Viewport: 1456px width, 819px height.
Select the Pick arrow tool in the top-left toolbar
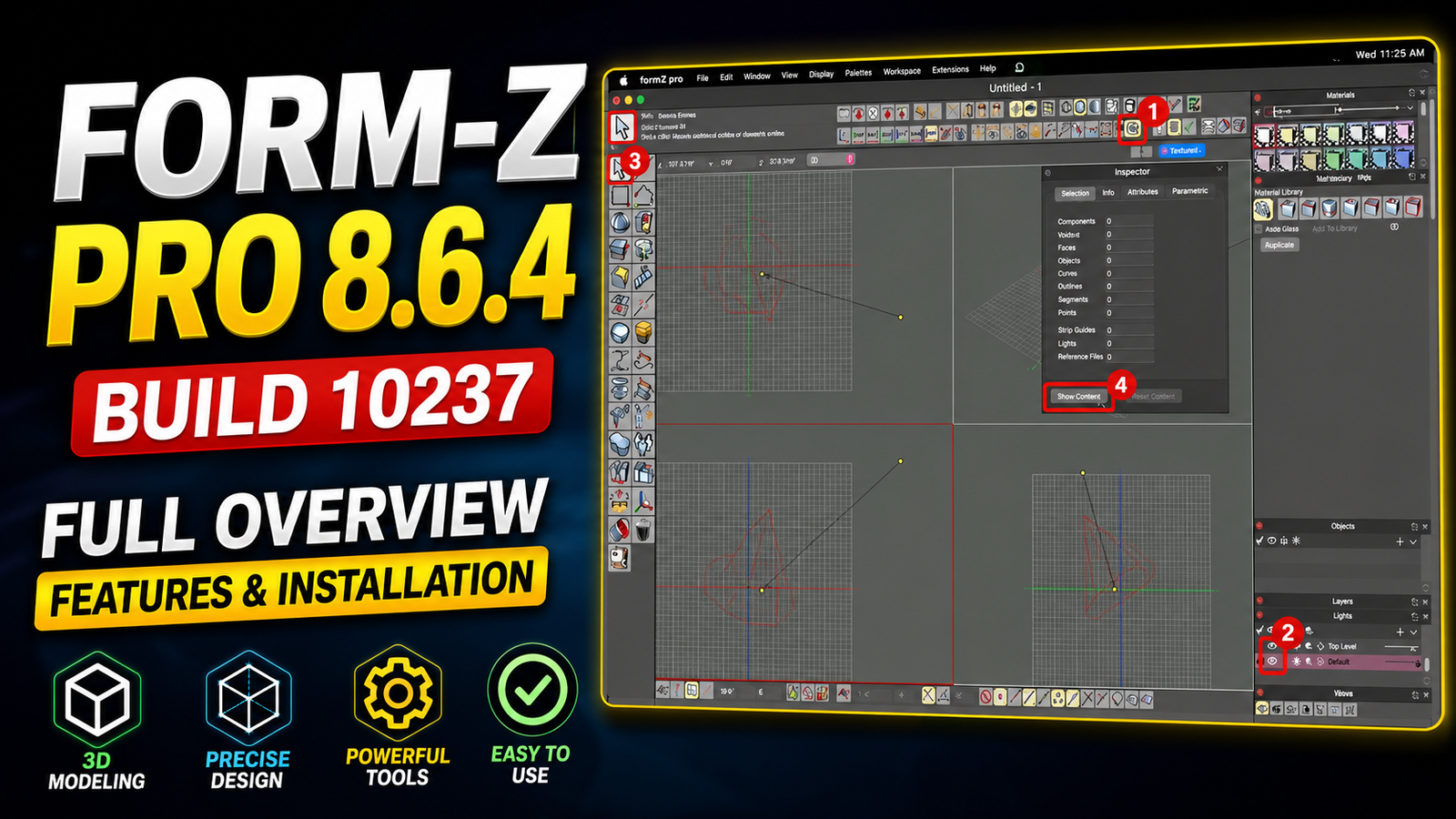(622, 127)
